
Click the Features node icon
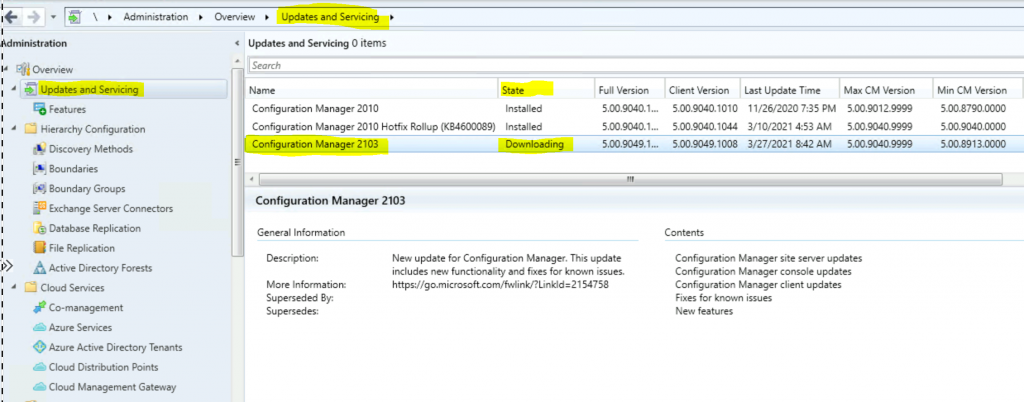tap(39, 109)
